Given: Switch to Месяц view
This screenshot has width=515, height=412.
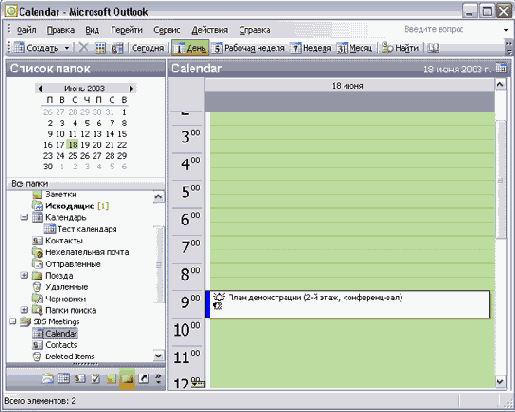Looking at the screenshot, I should 355,48.
